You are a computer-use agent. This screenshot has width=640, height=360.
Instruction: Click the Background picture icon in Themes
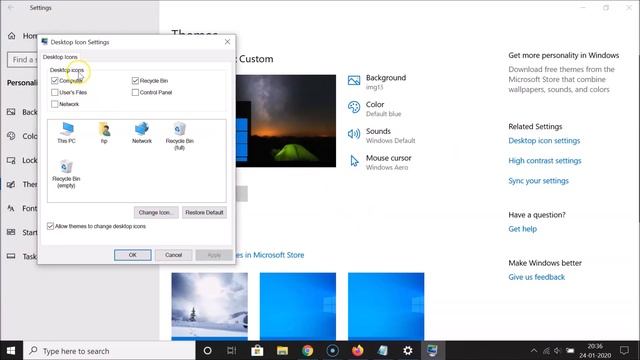[x=354, y=80]
